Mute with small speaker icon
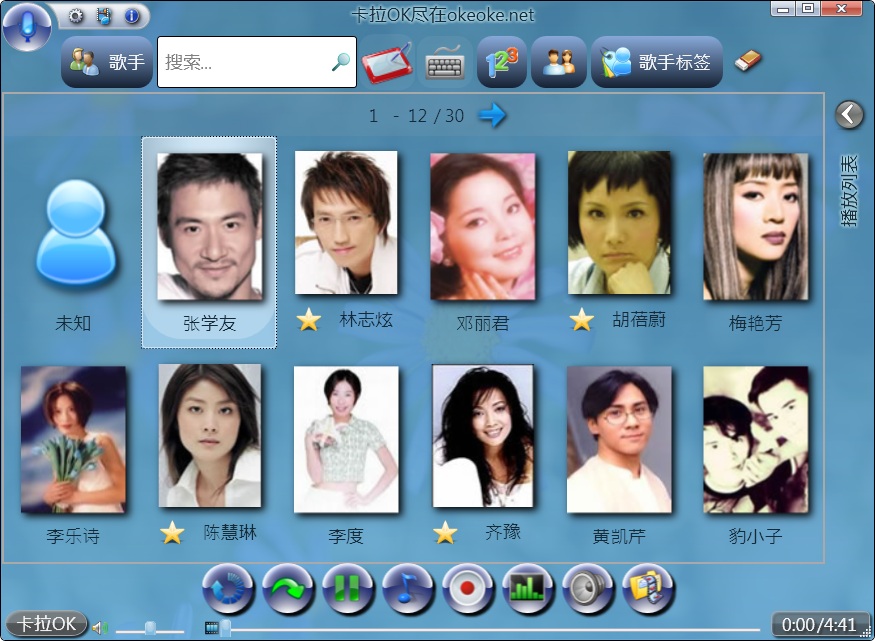This screenshot has height=641, width=875. 100,628
